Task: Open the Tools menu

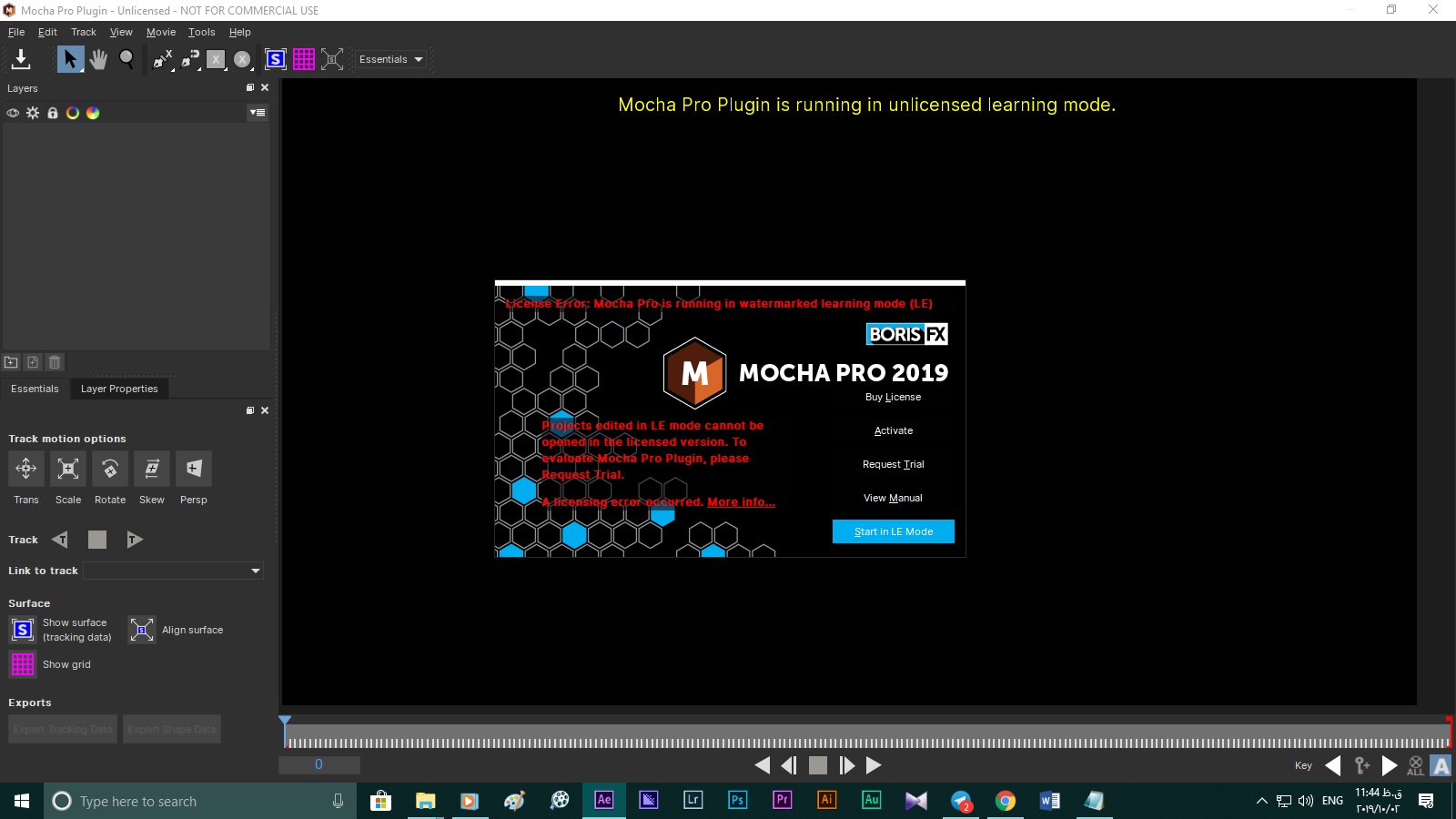Action: (x=202, y=32)
